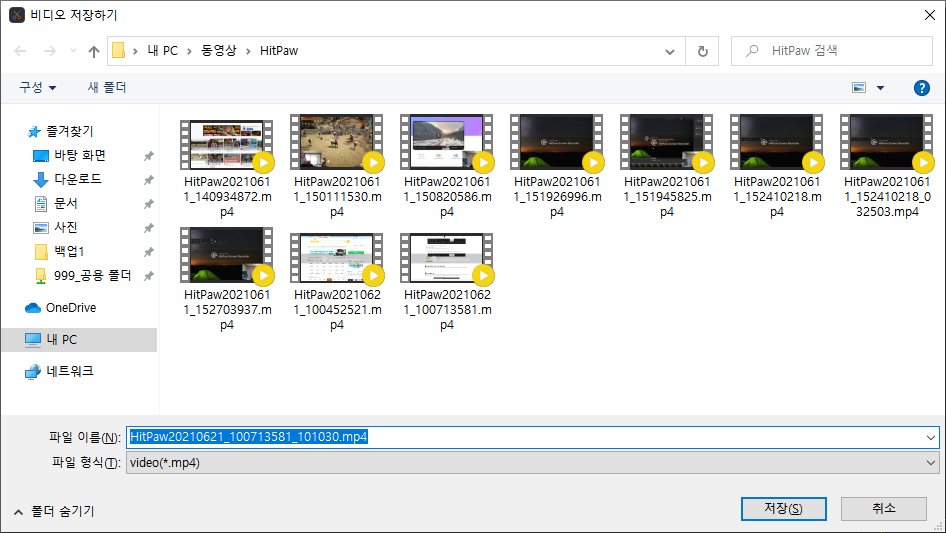Image resolution: width=946 pixels, height=533 pixels.
Task: Click file name text HitPaw20210611_150111530.mp4
Action: [337, 197]
